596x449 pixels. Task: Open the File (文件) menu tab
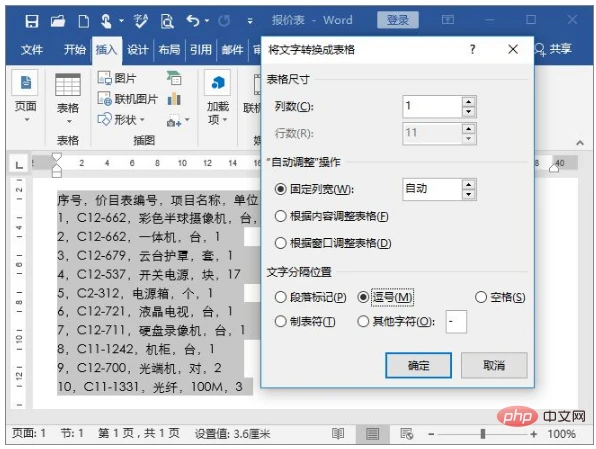coord(32,49)
